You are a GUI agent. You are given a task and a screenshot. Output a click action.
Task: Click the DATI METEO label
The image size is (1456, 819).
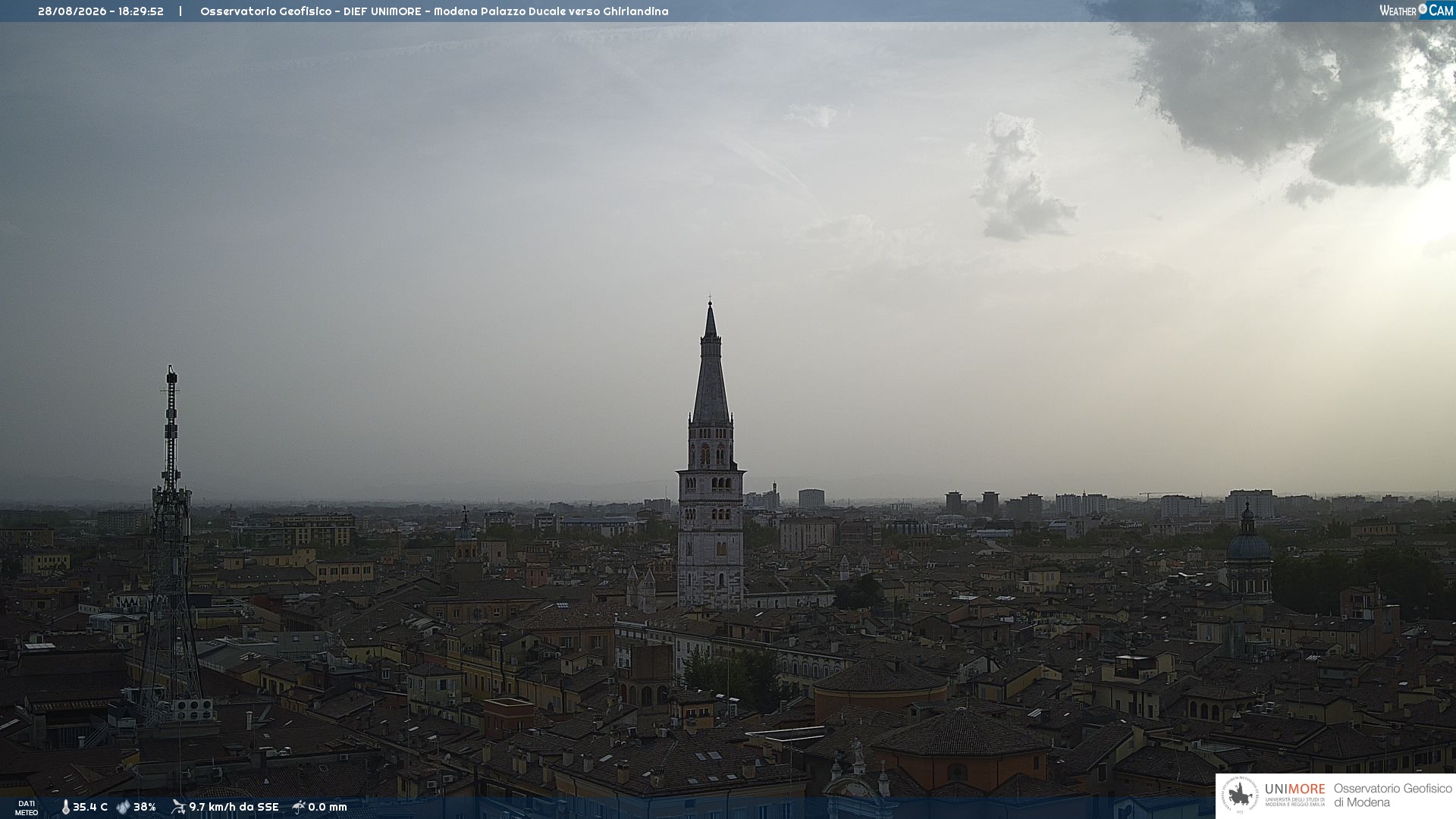[27, 808]
